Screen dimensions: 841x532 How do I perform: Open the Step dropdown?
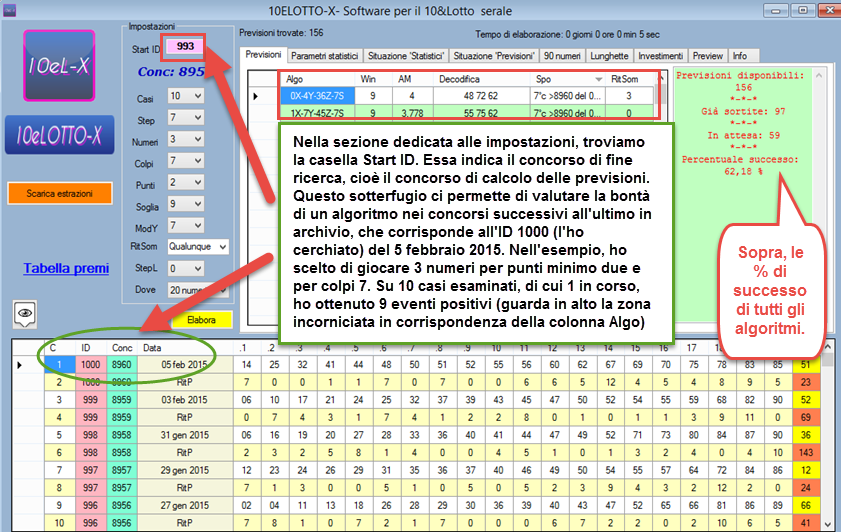[186, 118]
